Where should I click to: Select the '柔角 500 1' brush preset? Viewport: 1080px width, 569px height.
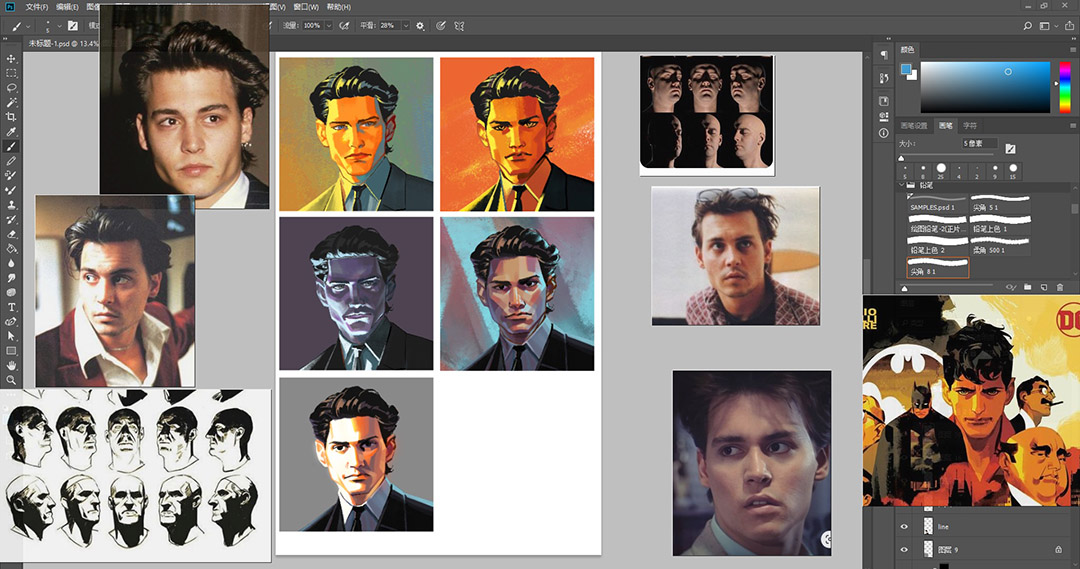pos(998,248)
